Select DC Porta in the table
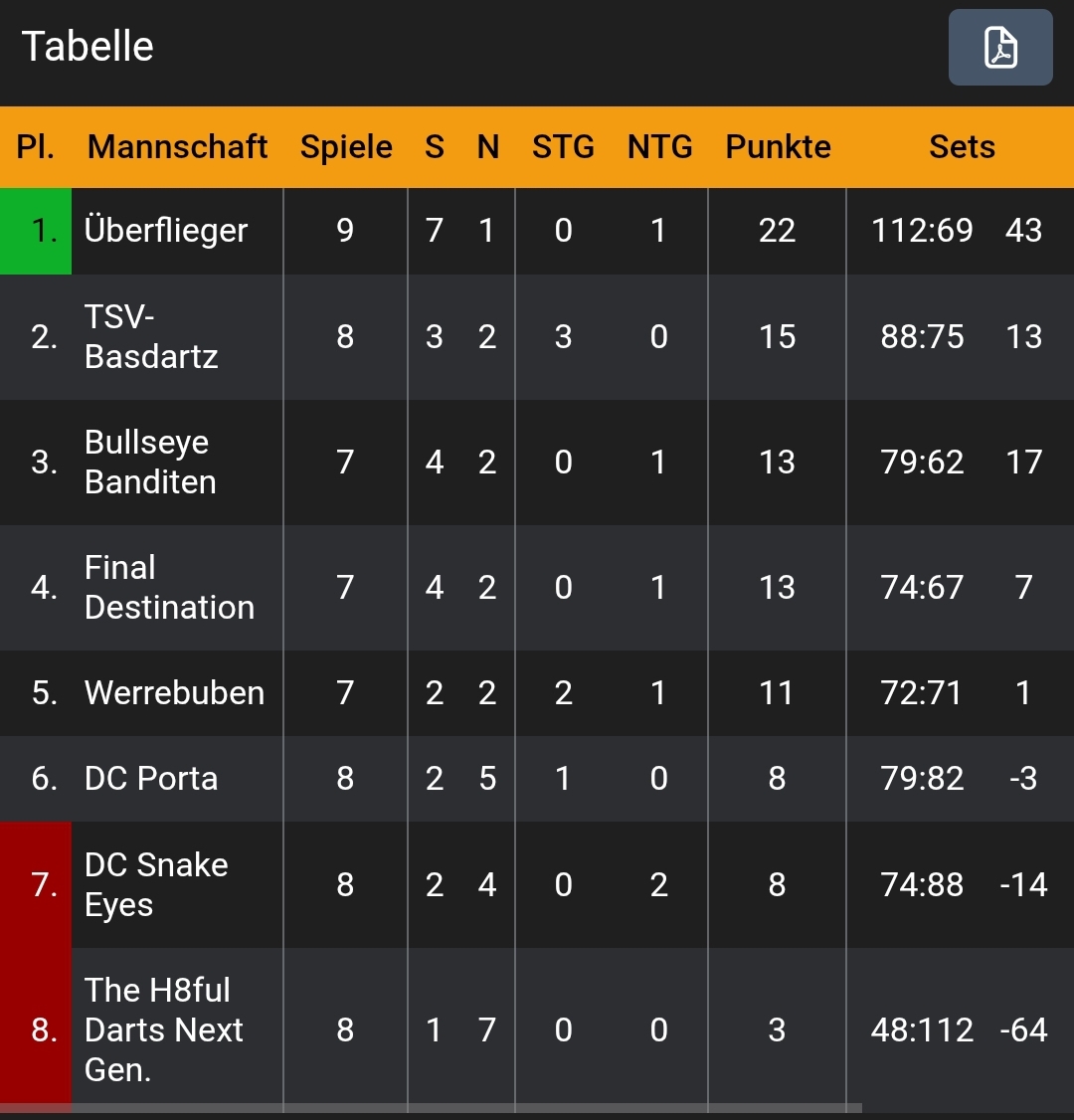 pos(151,779)
